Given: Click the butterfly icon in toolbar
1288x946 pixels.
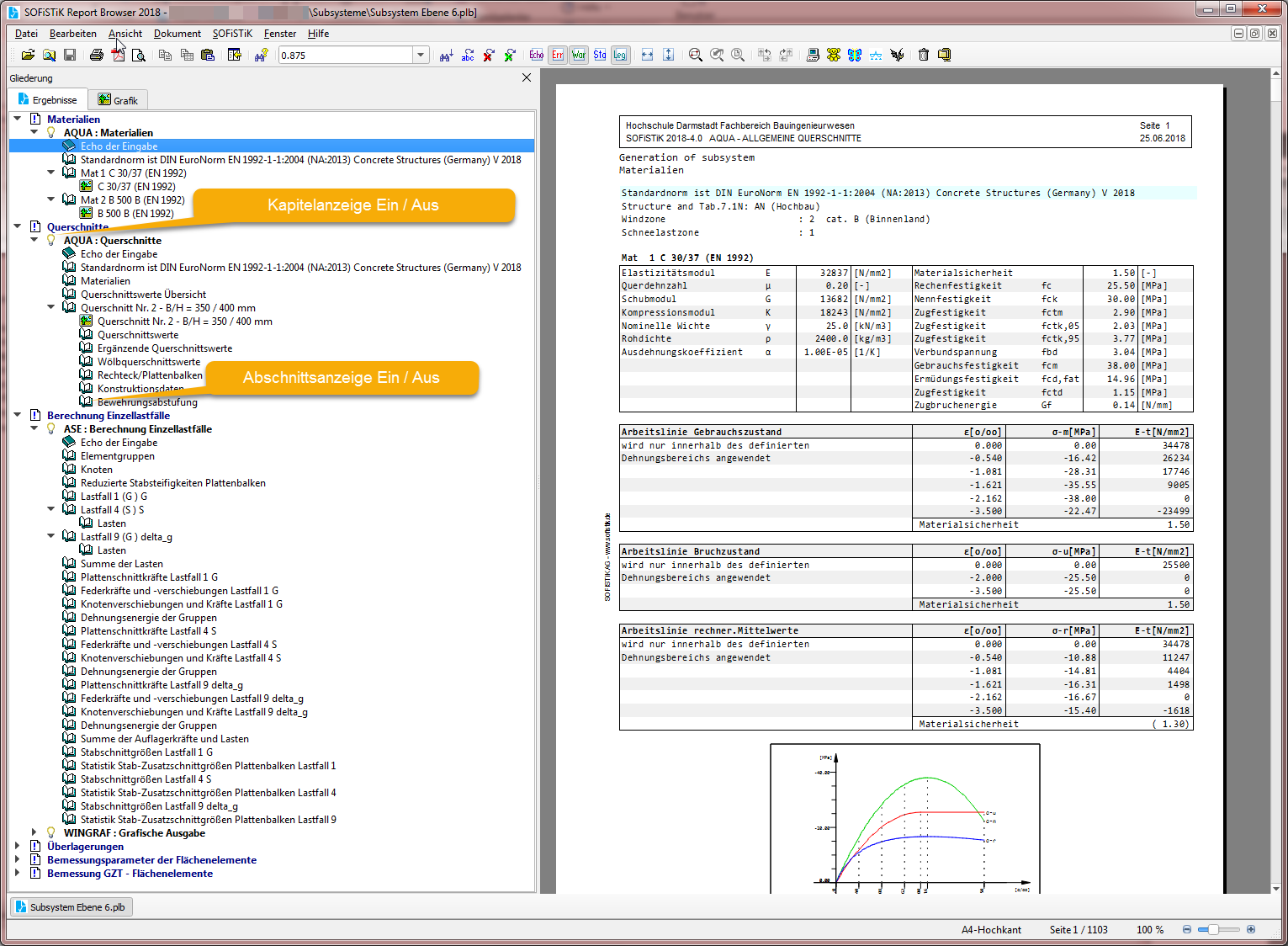Looking at the screenshot, I should point(855,55).
